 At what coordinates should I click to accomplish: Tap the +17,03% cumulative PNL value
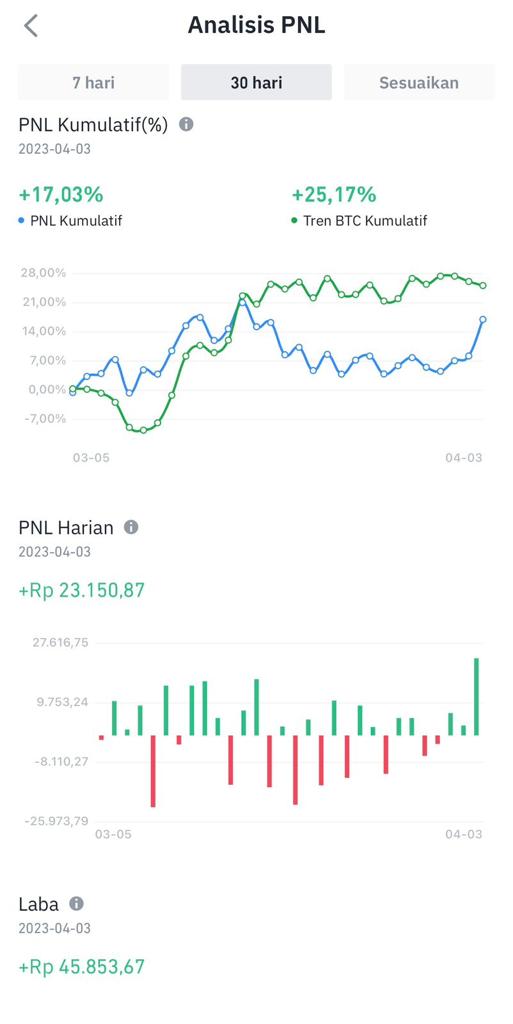(x=61, y=195)
